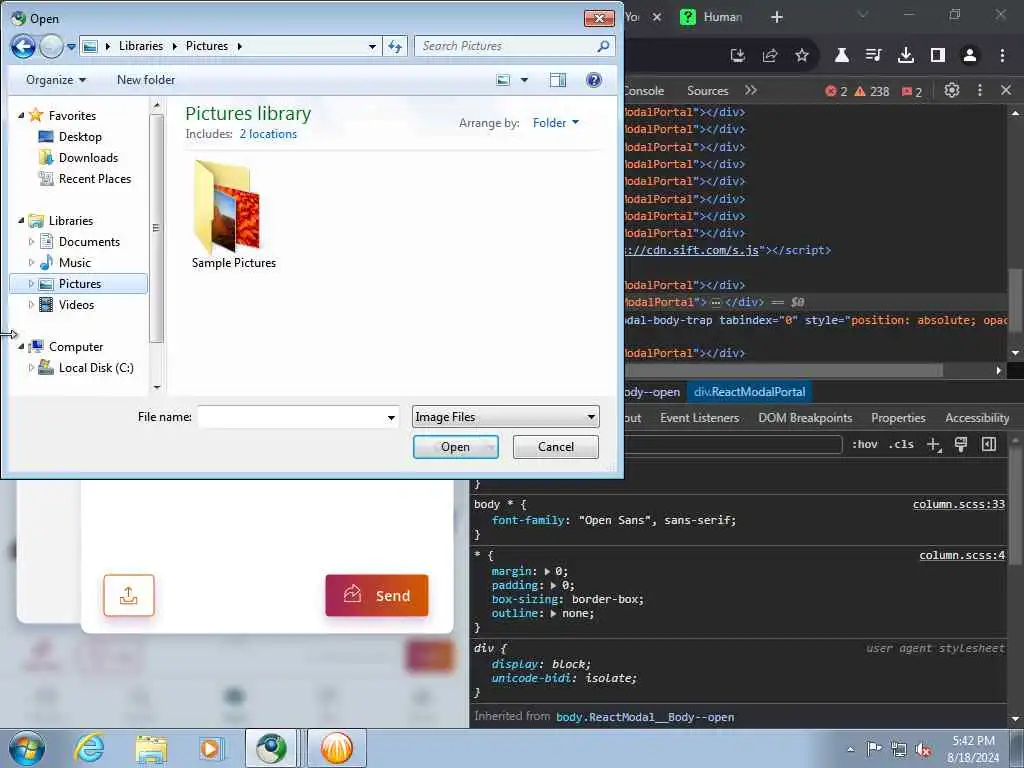Click the browser bookmark star icon

pyautogui.click(x=802, y=56)
